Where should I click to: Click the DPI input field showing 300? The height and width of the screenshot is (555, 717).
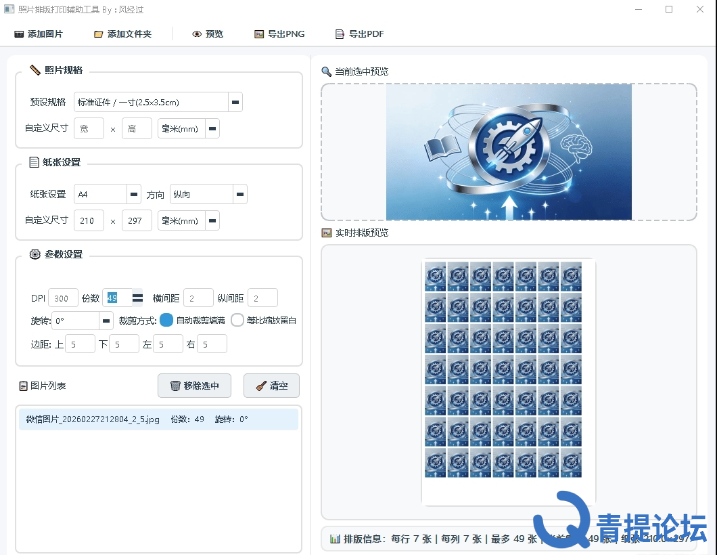(x=64, y=298)
